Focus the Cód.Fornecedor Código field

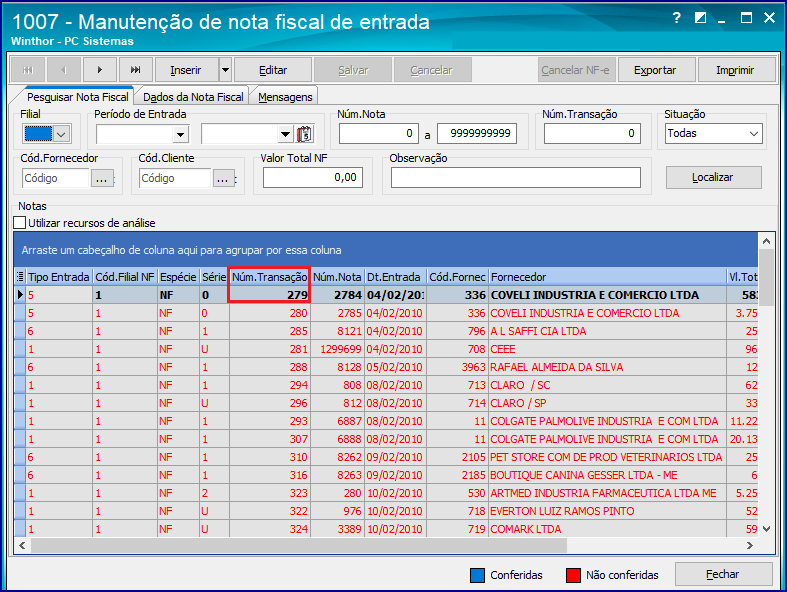click(56, 178)
